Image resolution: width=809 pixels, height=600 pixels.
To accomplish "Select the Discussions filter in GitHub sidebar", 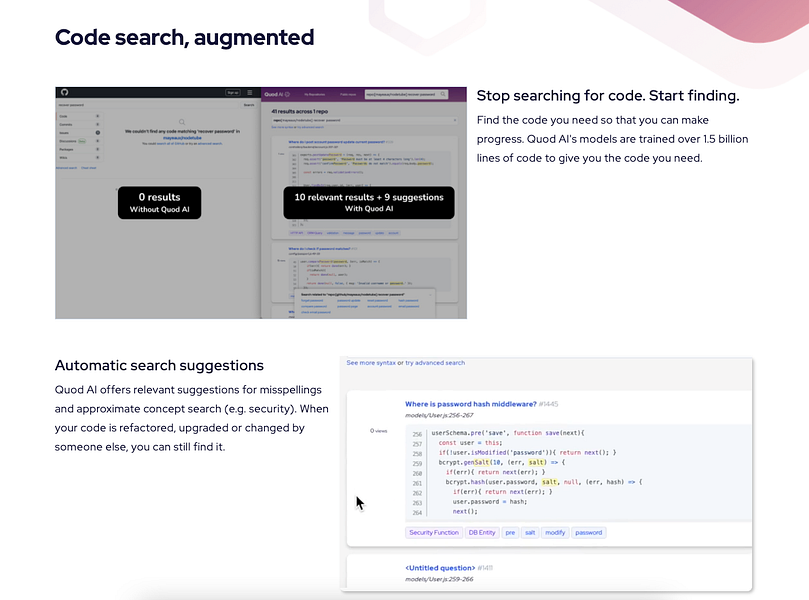I will [x=78, y=141].
